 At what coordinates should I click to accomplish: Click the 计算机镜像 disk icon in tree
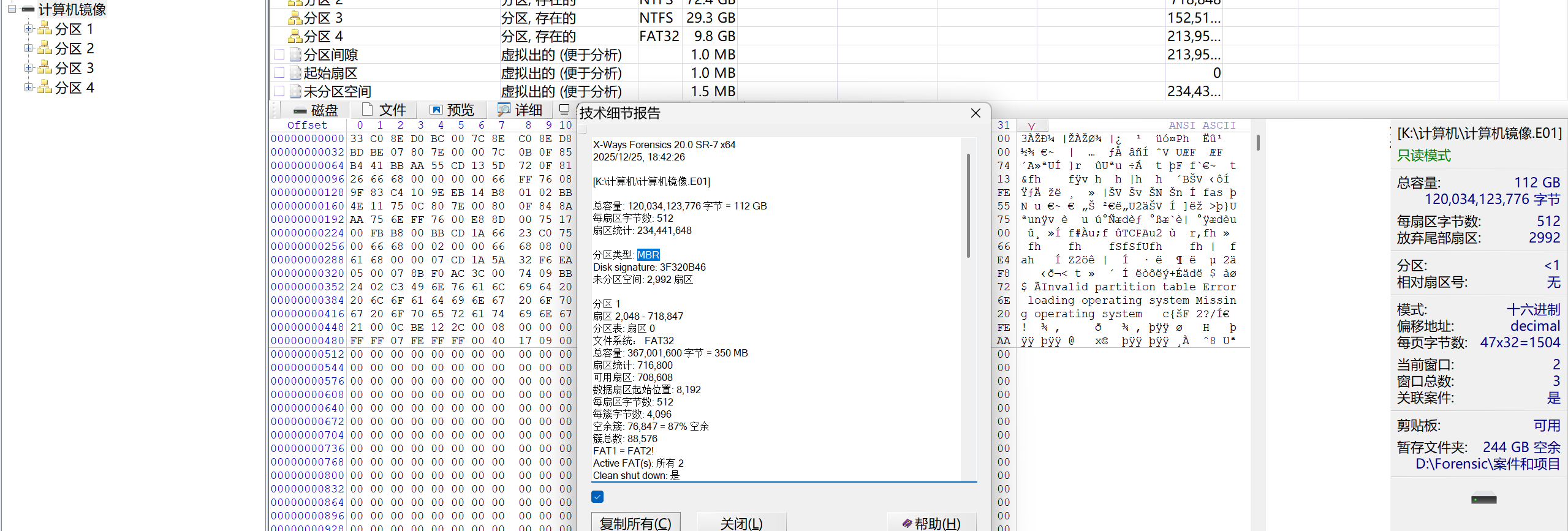[x=28, y=9]
